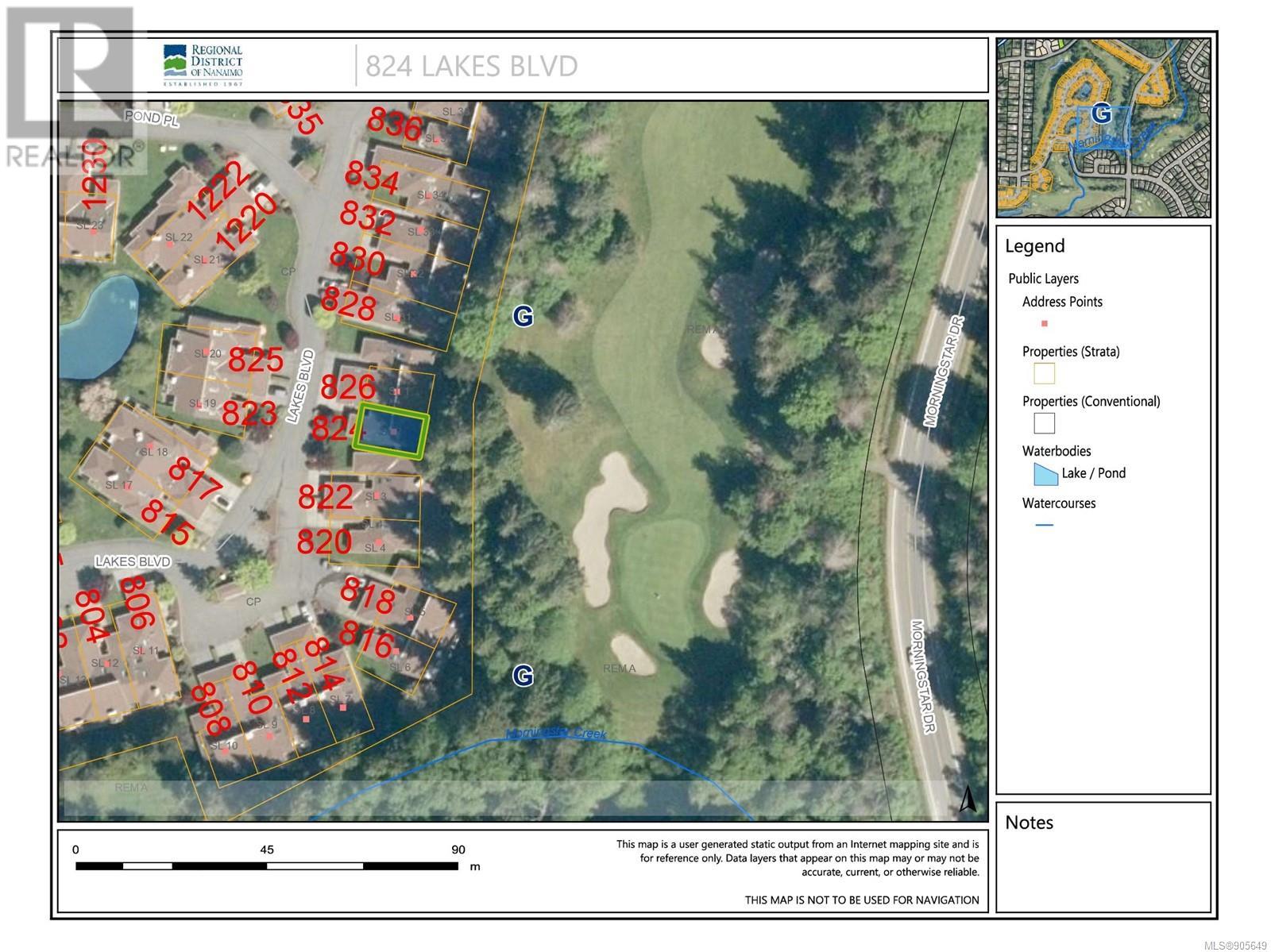Click the north arrow on the map

(968, 799)
